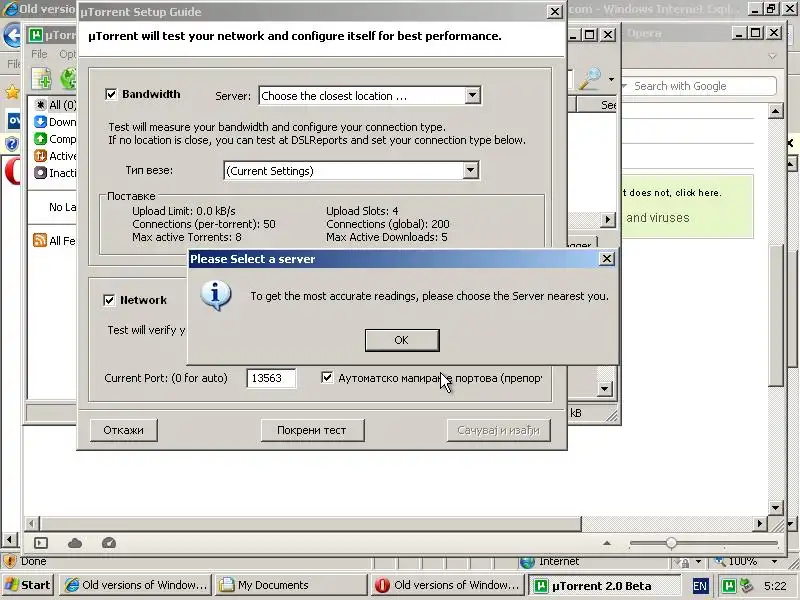Switch to My Documents in the taskbar
The height and width of the screenshot is (600, 800).
click(x=291, y=585)
